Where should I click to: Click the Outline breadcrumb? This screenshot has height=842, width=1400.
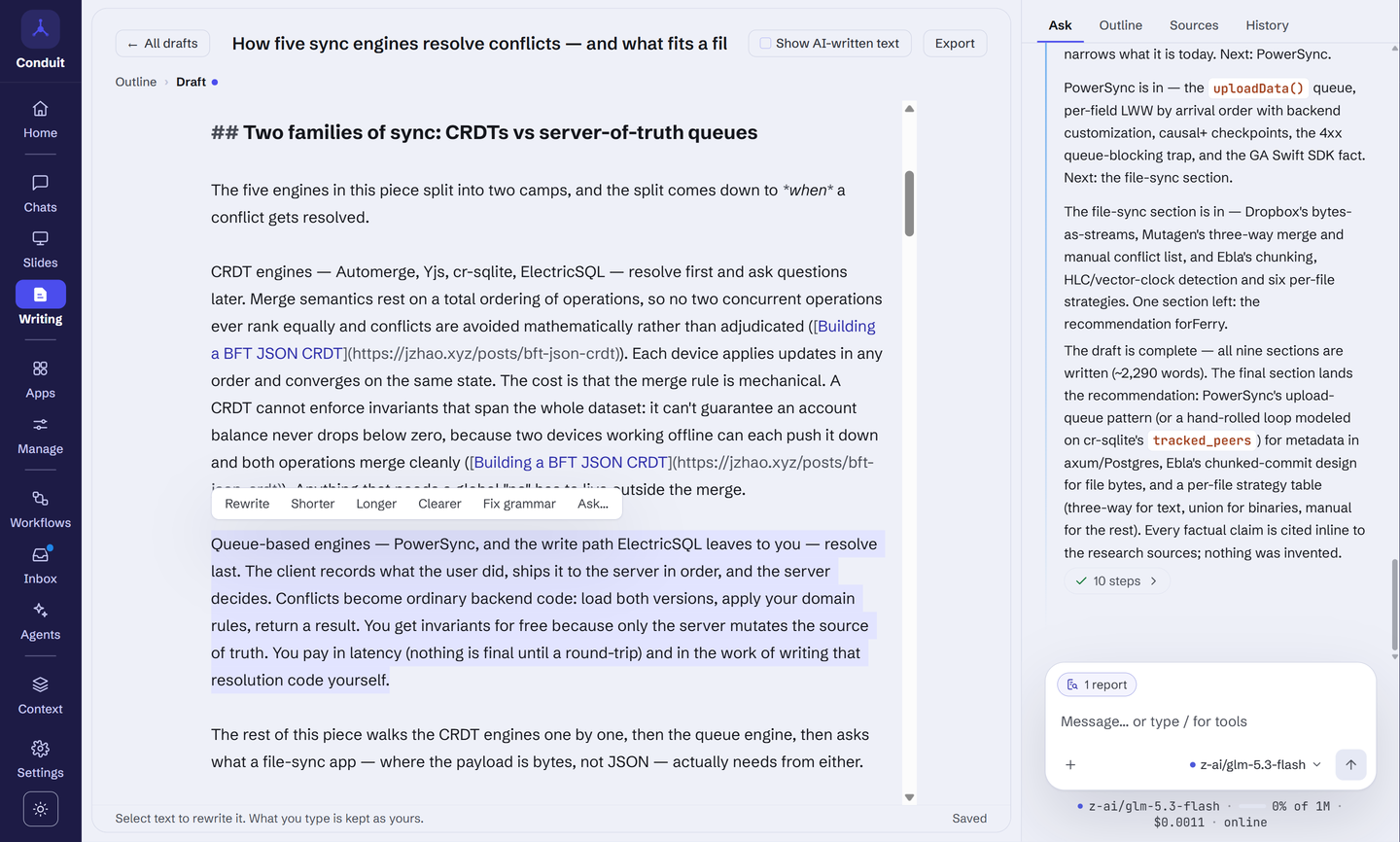tap(136, 82)
